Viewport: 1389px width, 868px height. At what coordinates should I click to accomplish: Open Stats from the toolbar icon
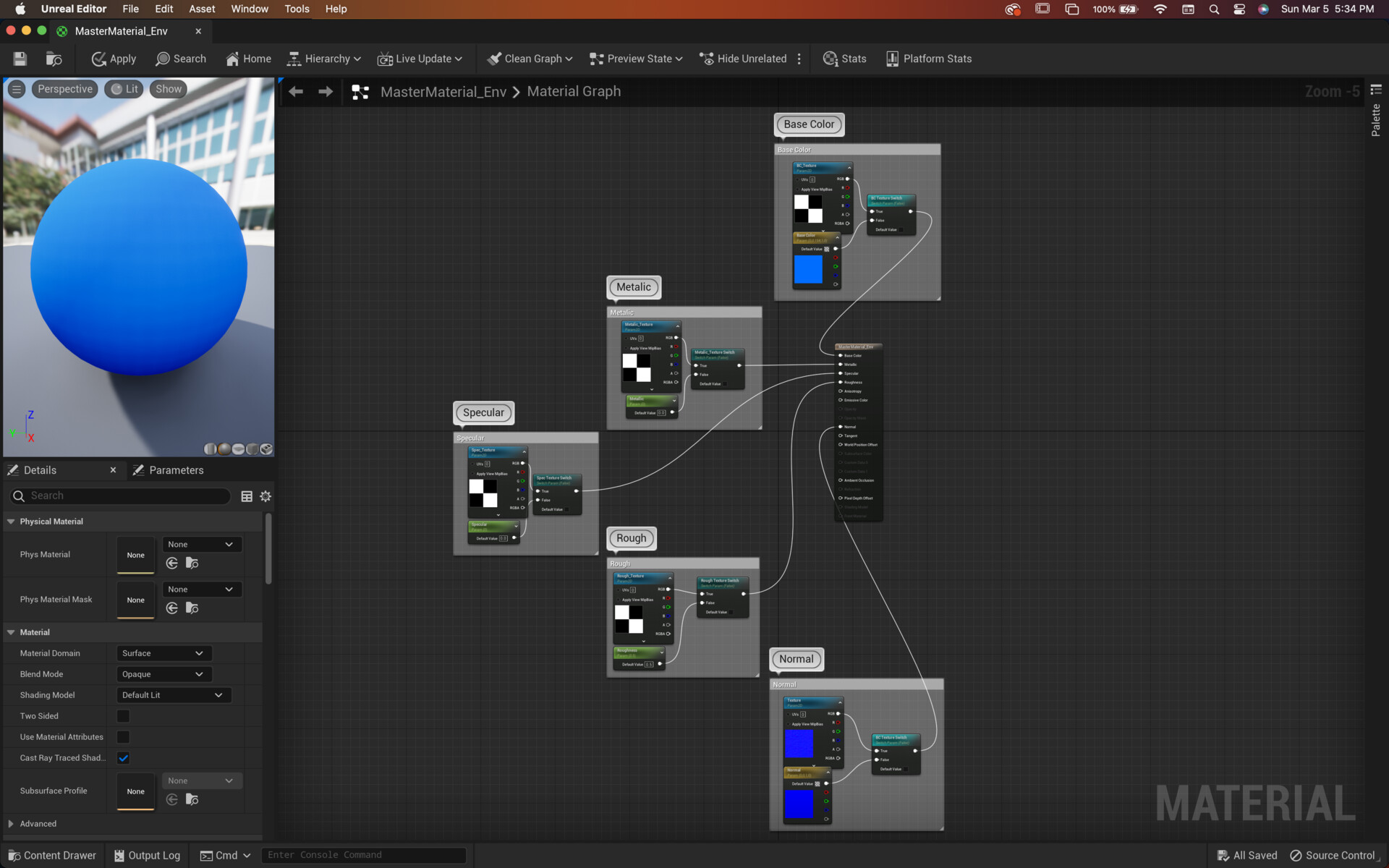tap(831, 59)
